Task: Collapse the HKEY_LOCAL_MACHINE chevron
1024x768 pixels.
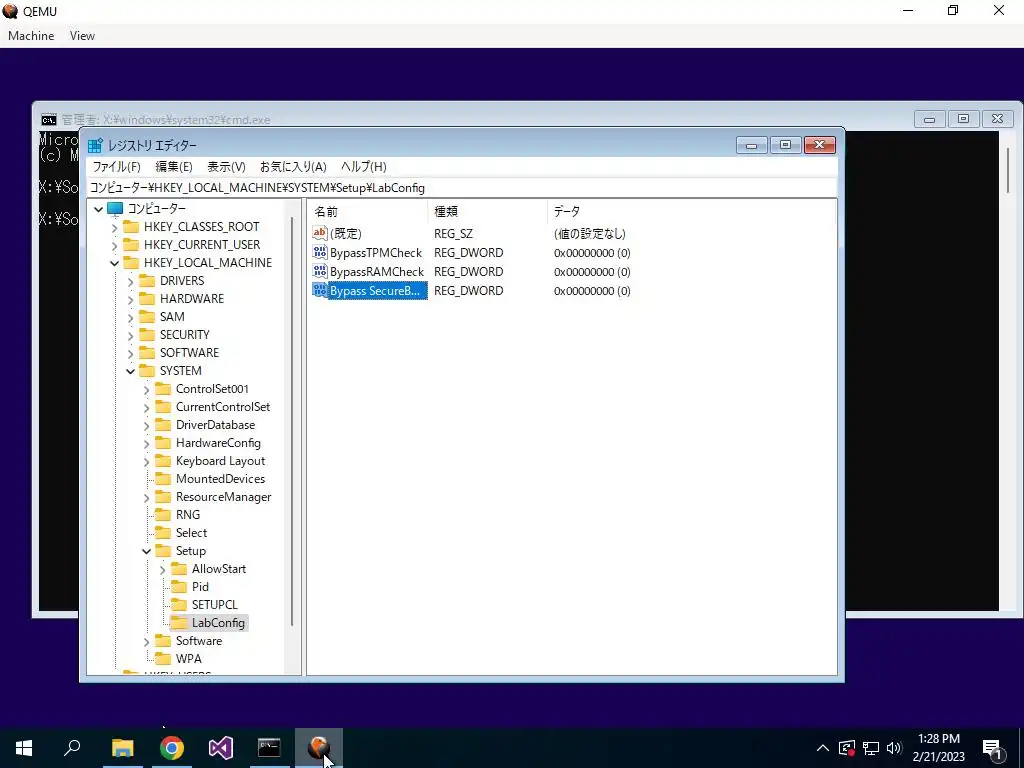Action: tap(114, 263)
